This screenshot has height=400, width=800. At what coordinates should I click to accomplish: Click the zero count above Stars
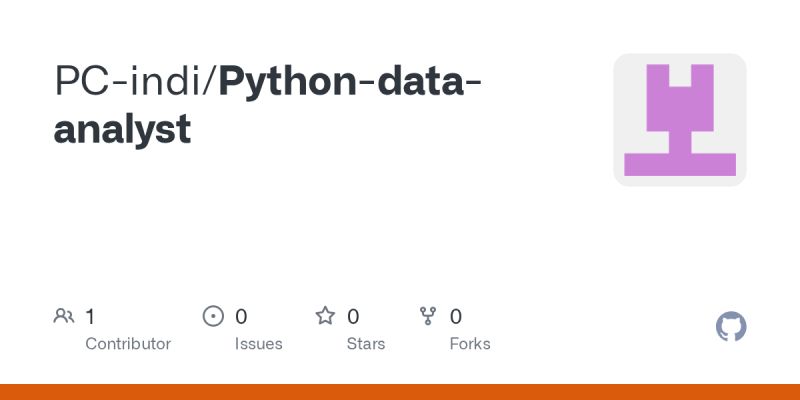click(353, 317)
